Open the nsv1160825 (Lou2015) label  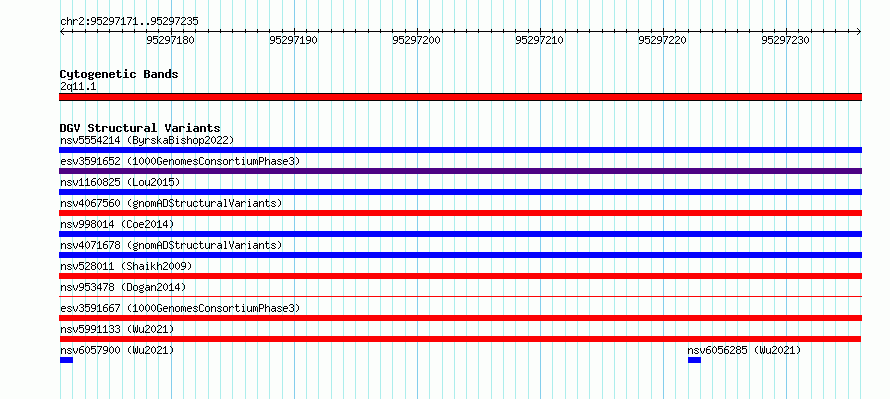coord(120,182)
